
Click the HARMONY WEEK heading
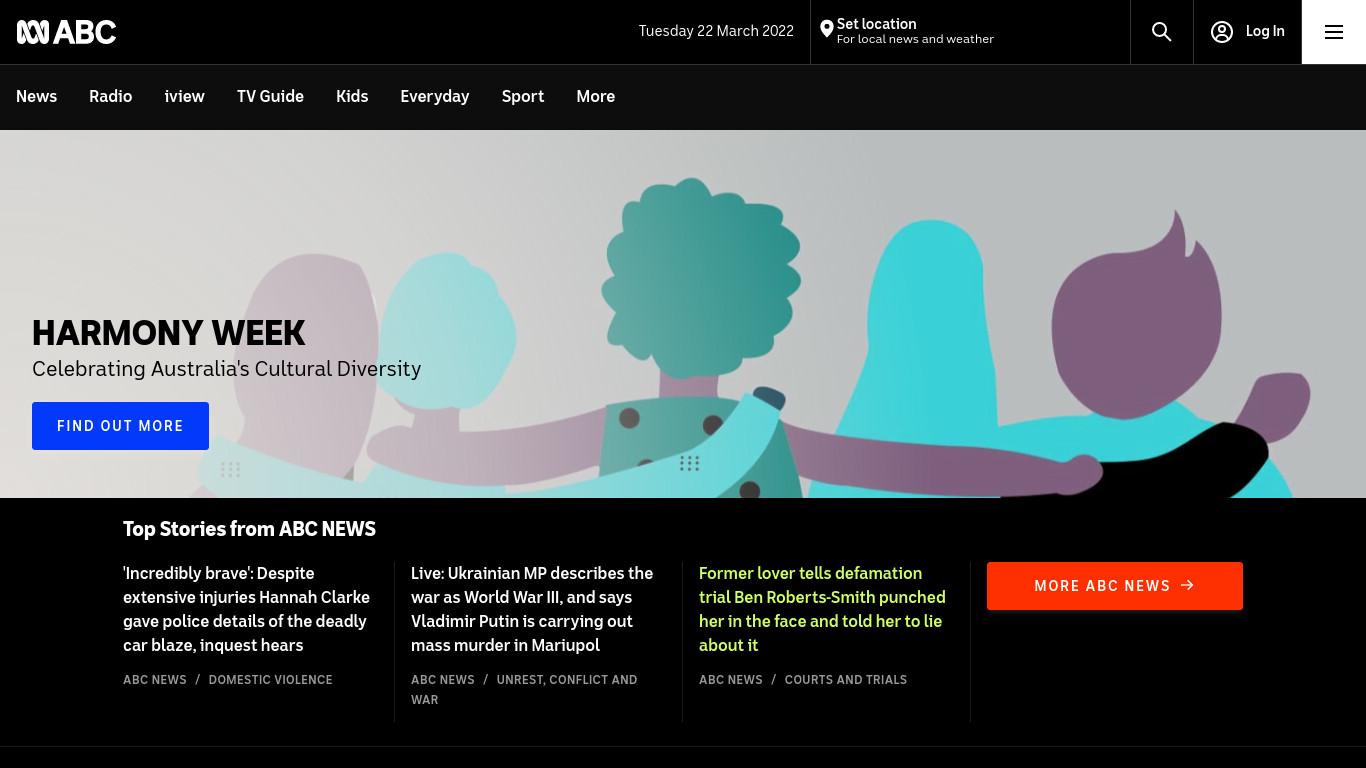coord(168,333)
